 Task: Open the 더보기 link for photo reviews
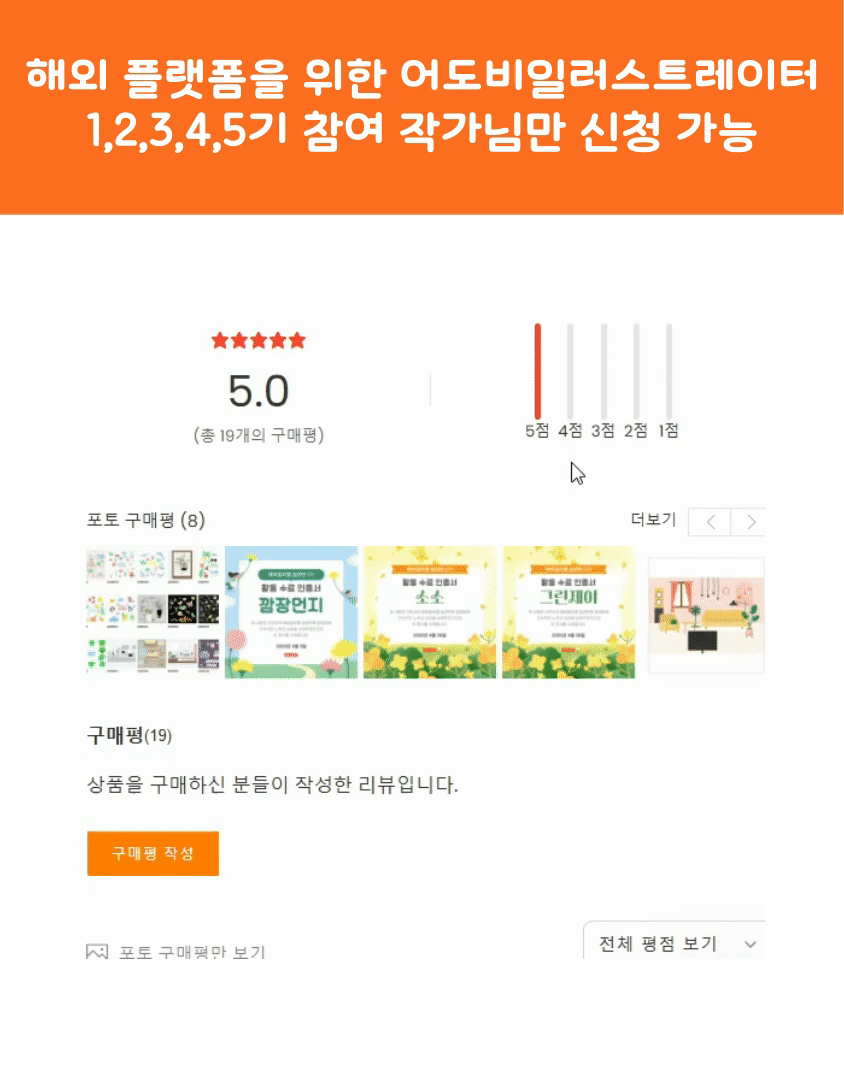click(653, 519)
